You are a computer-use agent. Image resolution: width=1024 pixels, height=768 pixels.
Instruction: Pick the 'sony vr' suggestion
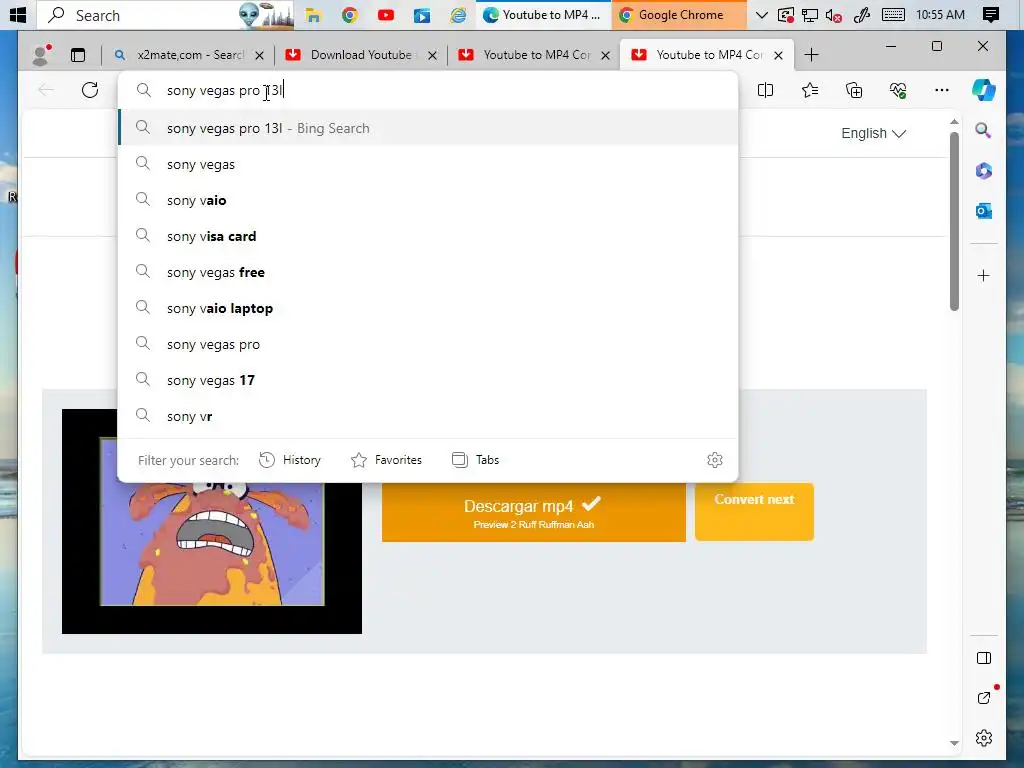[x=428, y=415]
